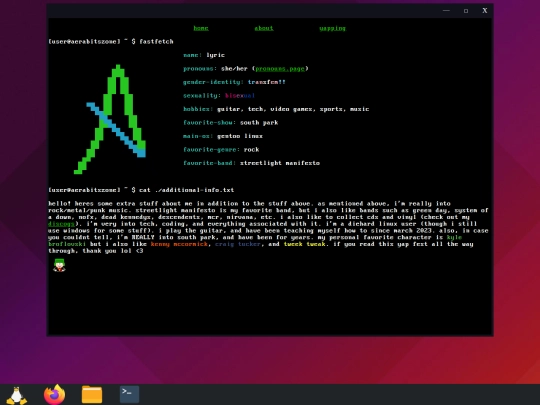
Task: Select the name value 'lyric'
Action: click(216, 55)
